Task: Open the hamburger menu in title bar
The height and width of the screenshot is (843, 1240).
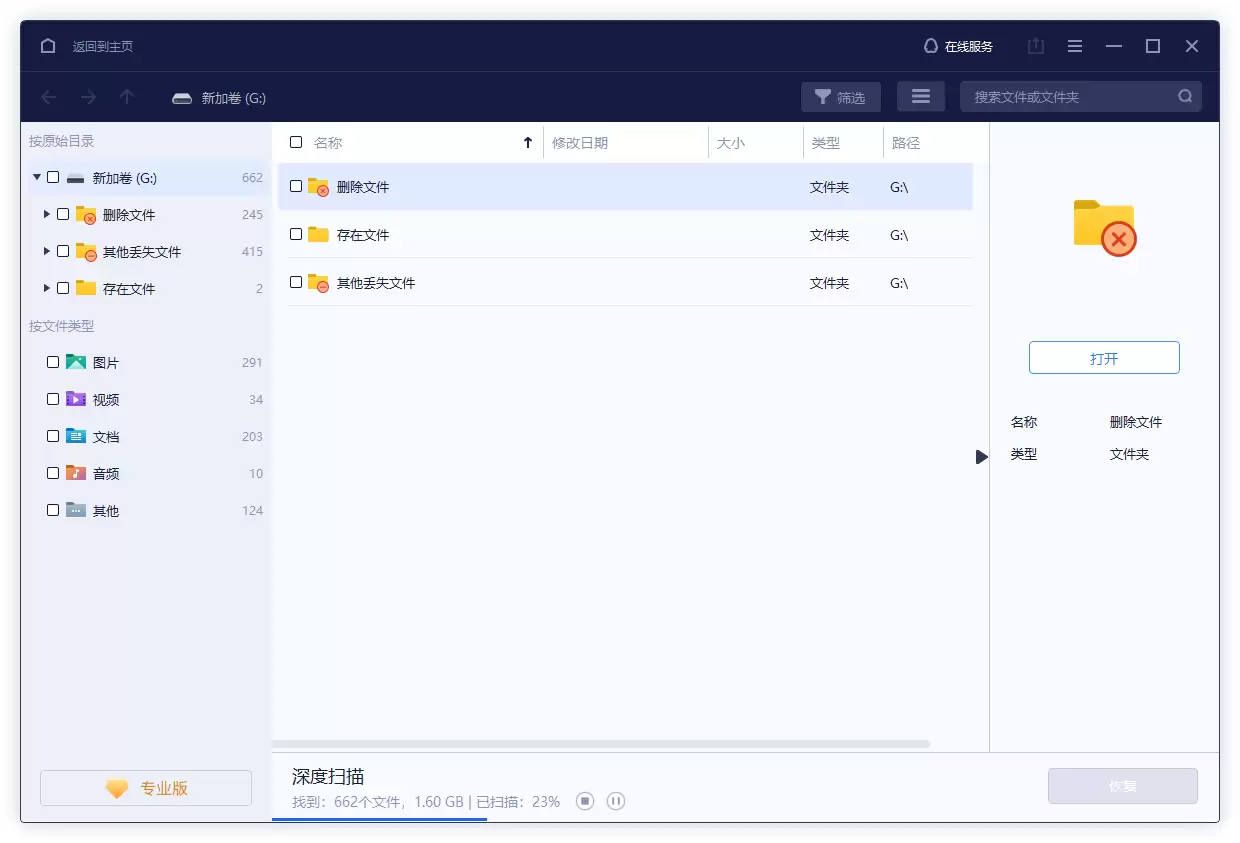Action: click(1075, 46)
